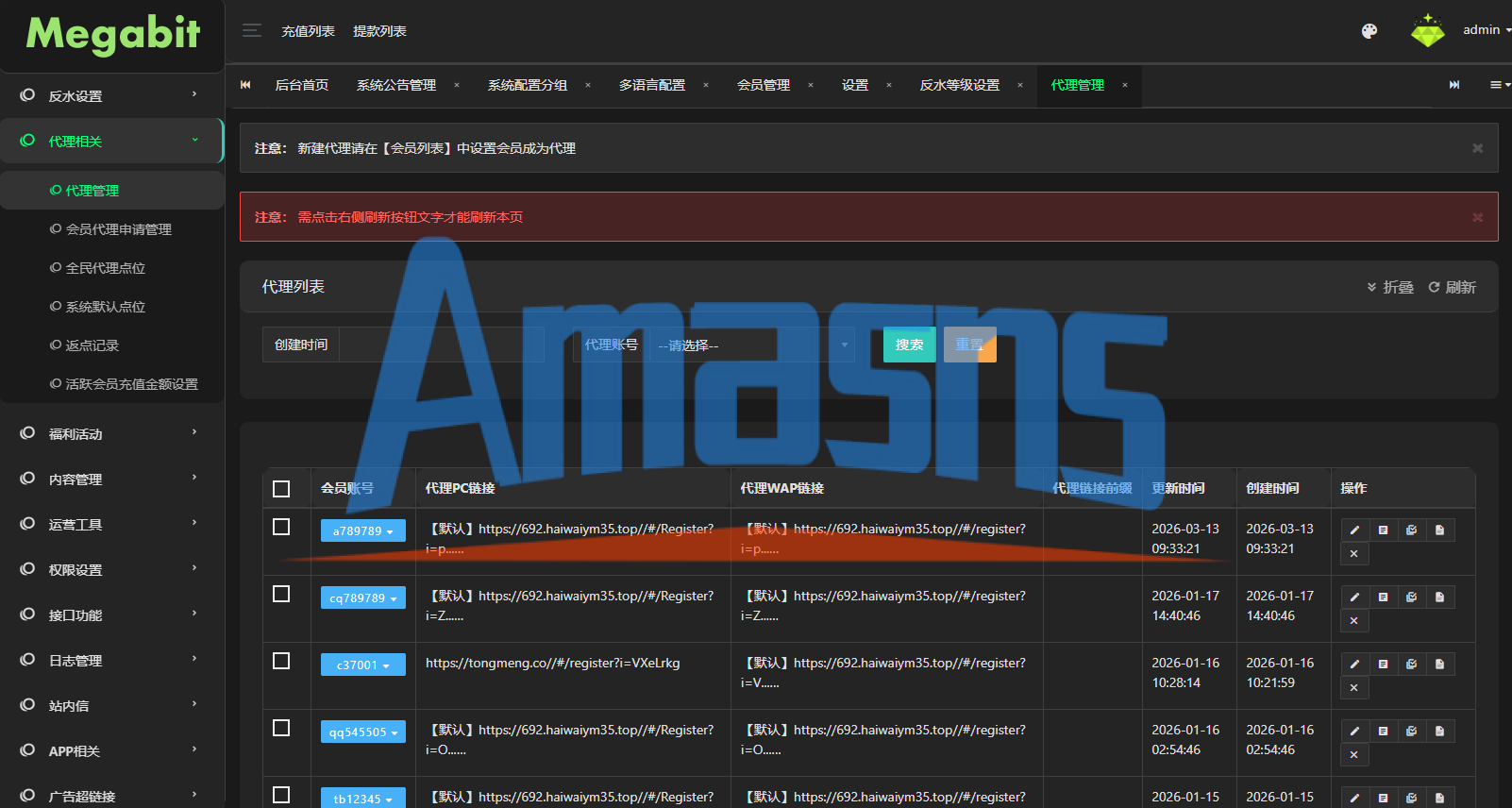This screenshot has height=808, width=1512.
Task: Open the theme palette icon
Action: (1369, 31)
